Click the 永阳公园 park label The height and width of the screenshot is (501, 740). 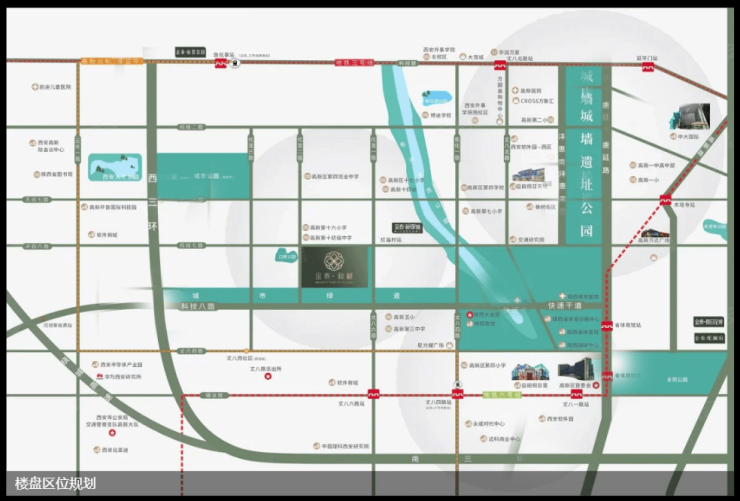(677, 379)
